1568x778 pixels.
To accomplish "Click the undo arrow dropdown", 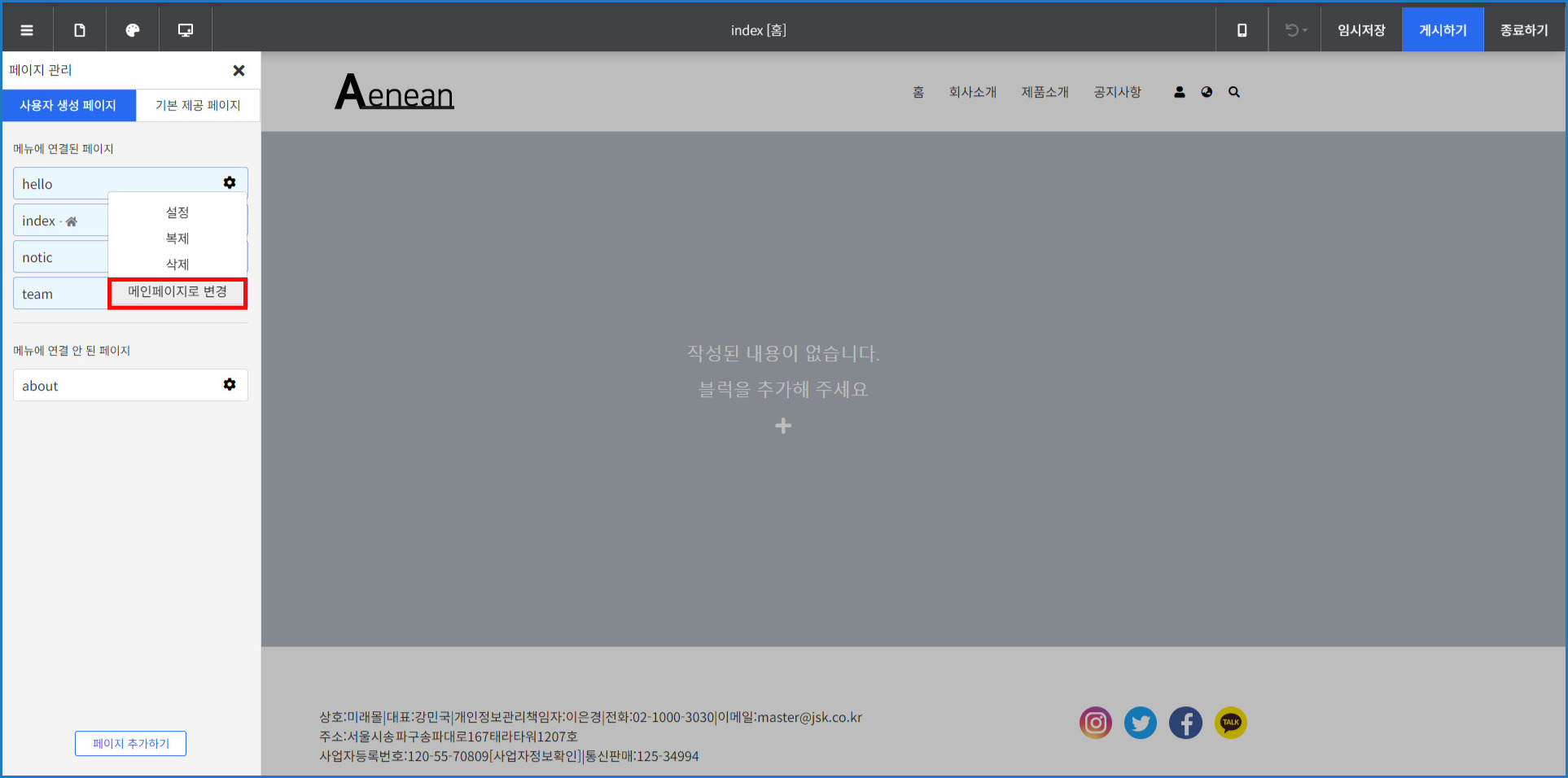I will (x=1295, y=30).
